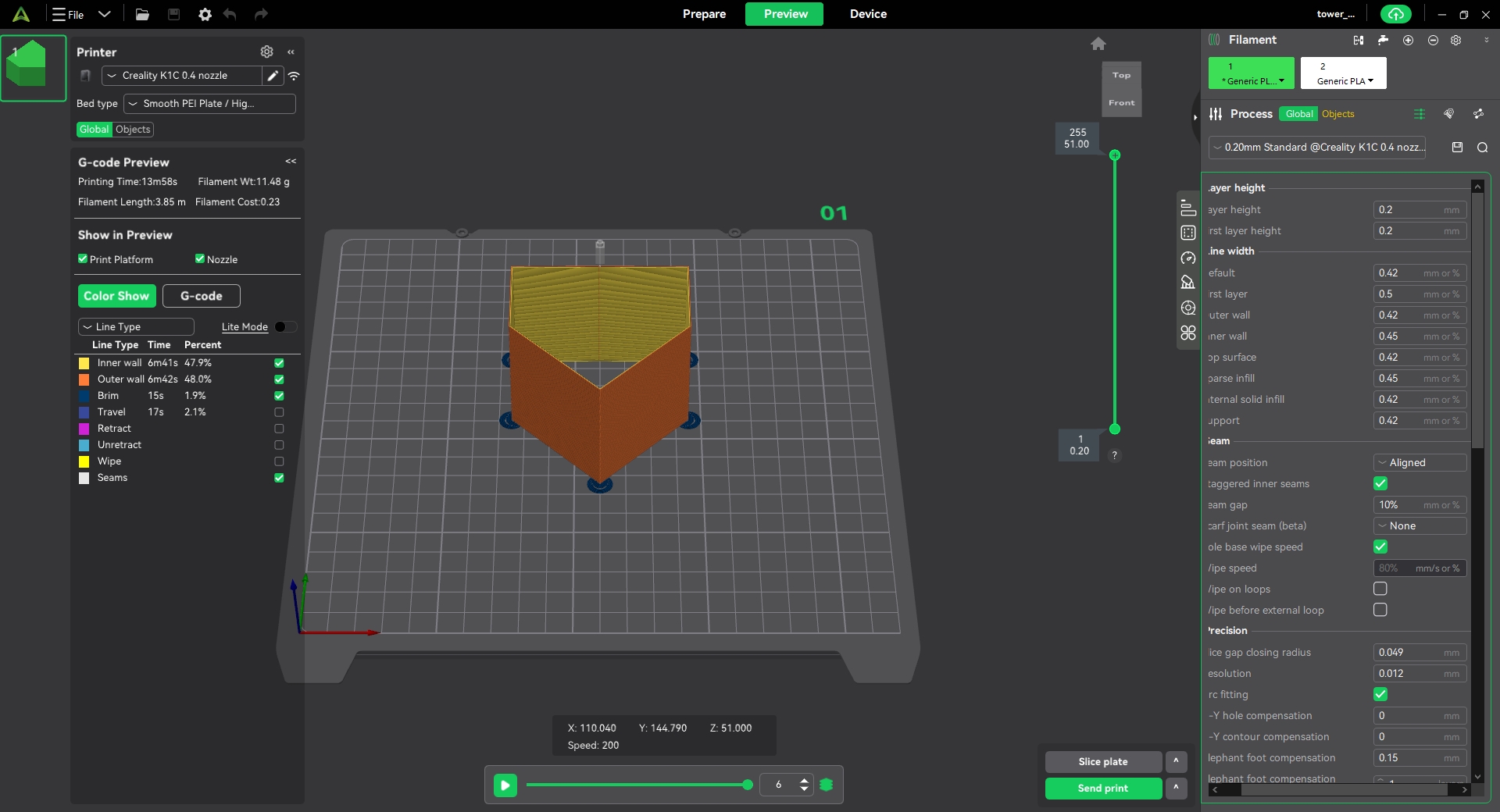1500x812 pixels.
Task: Click the printer Wi-Fi connection icon
Action: [294, 76]
